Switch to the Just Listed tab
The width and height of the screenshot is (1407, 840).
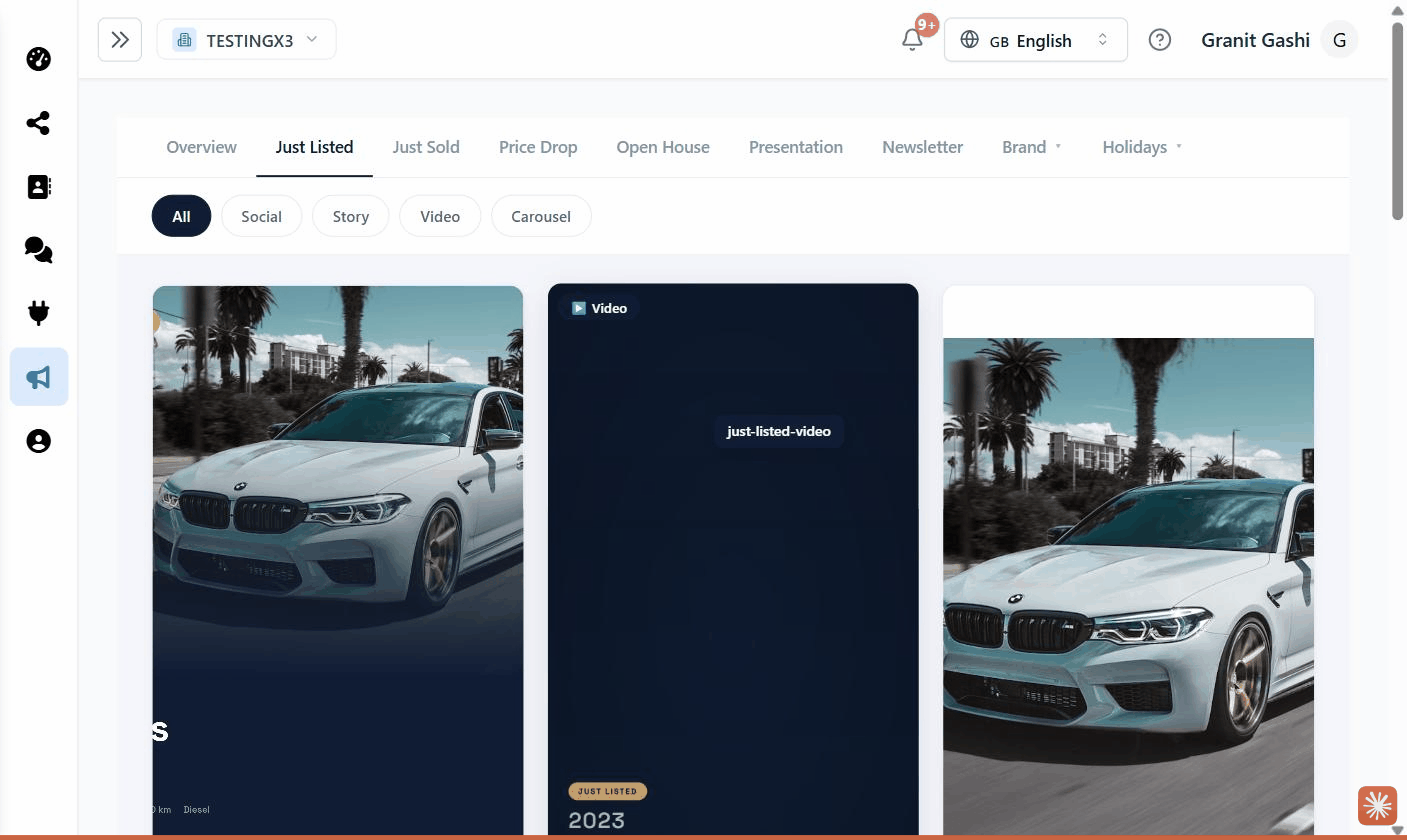(314, 147)
